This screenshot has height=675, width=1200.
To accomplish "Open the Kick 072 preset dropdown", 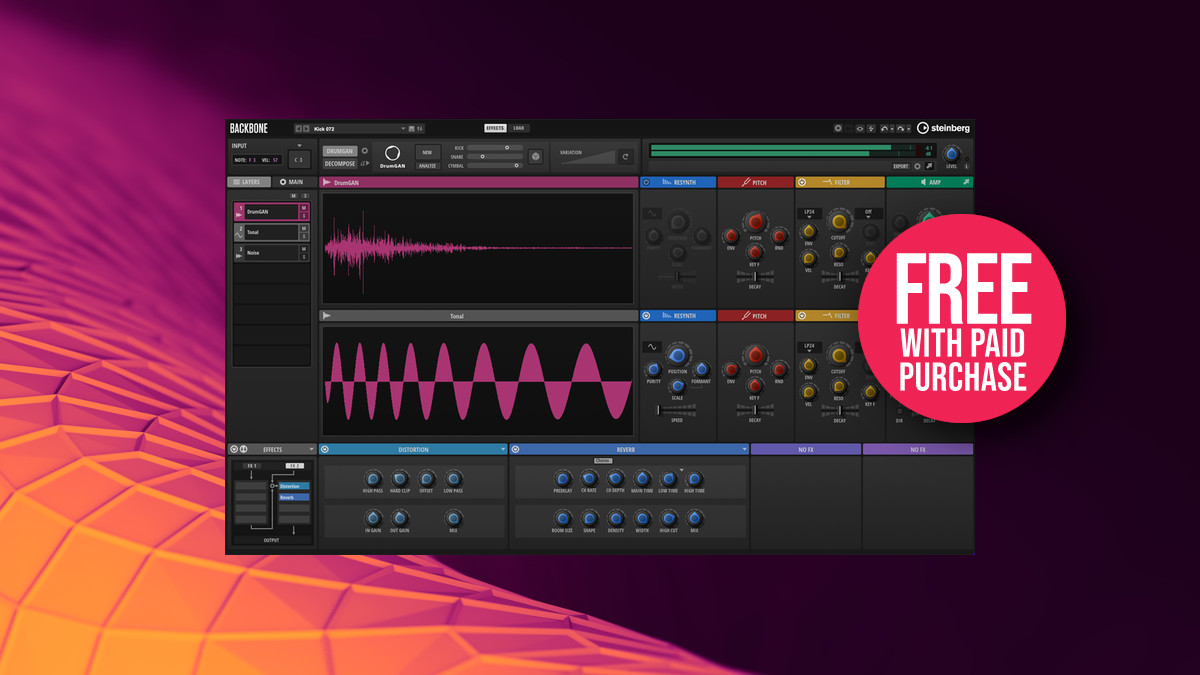I will 403,128.
